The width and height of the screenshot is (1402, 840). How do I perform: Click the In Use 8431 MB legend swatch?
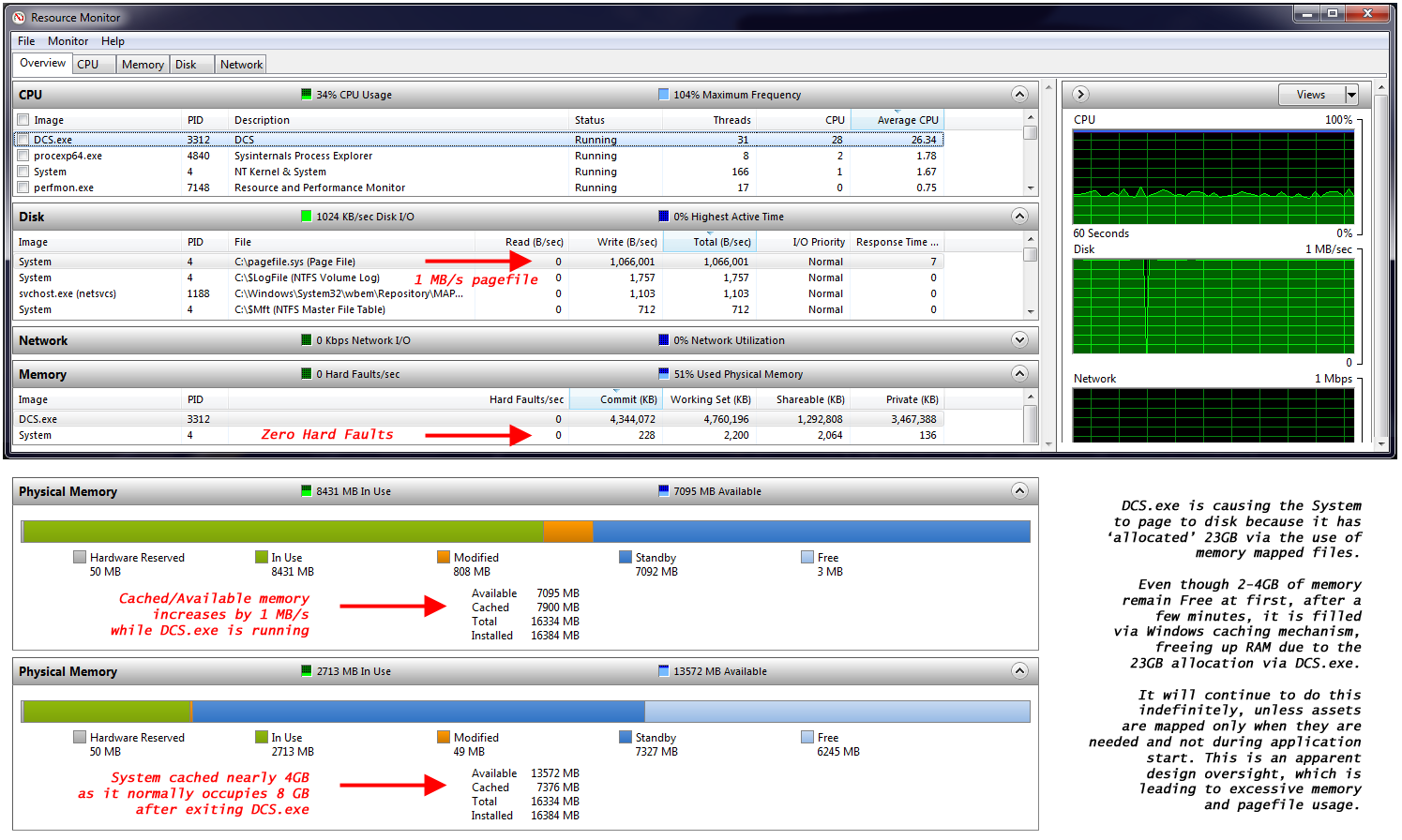[x=262, y=557]
